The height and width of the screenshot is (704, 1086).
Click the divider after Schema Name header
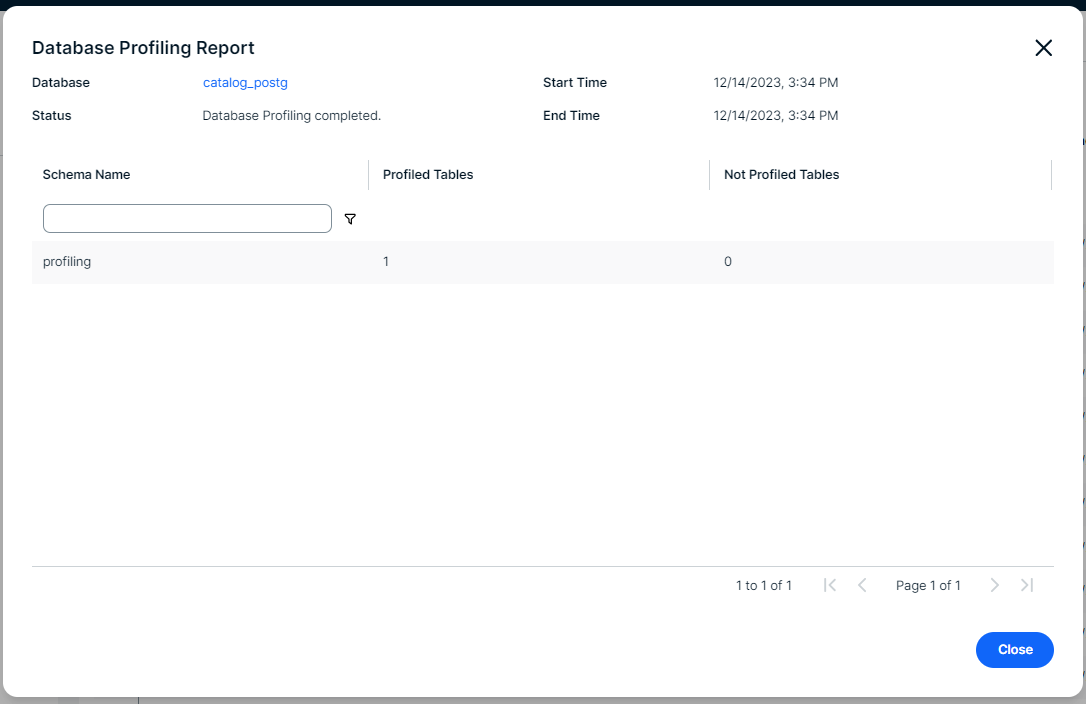368,174
